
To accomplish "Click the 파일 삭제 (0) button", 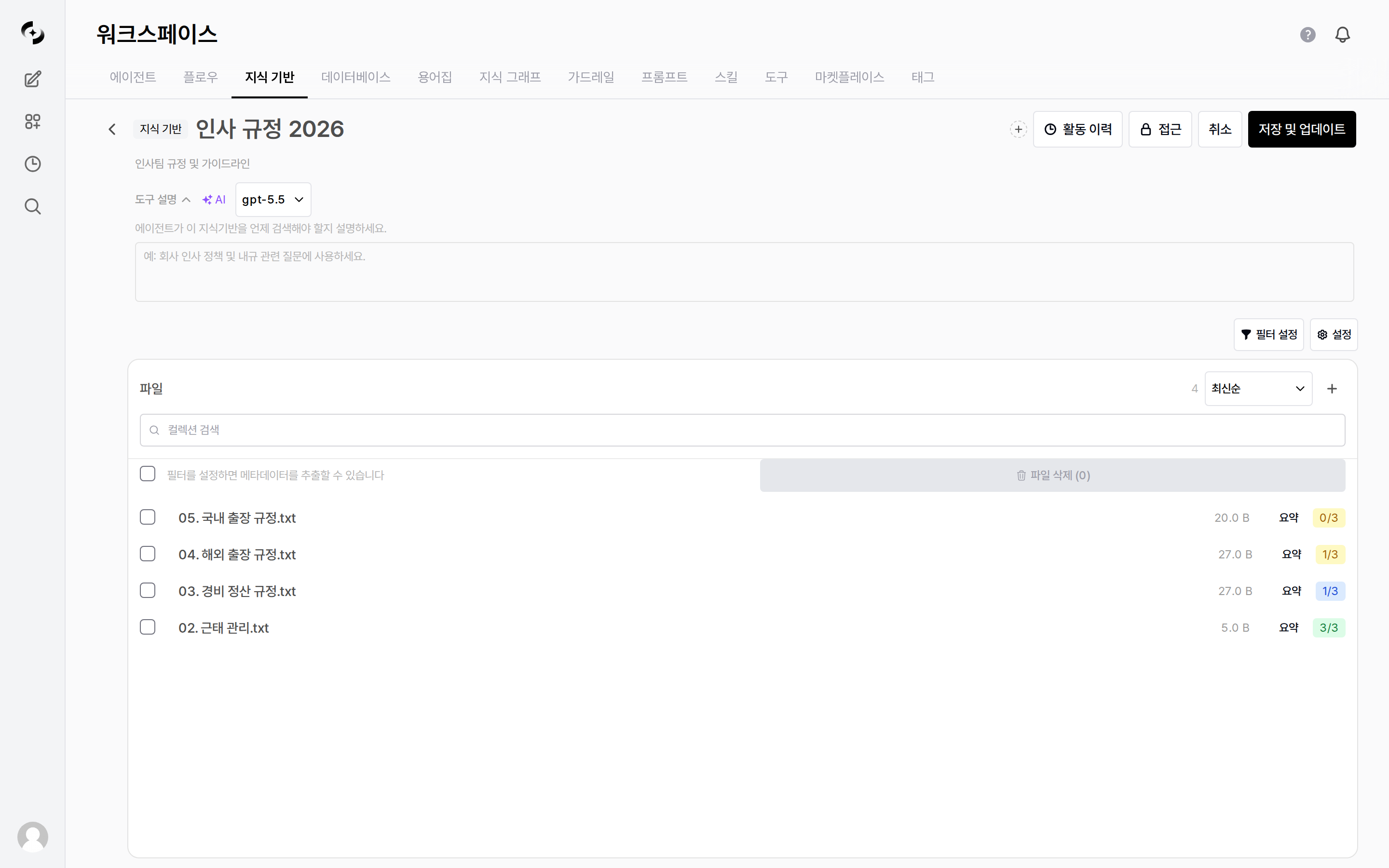I will (1052, 475).
